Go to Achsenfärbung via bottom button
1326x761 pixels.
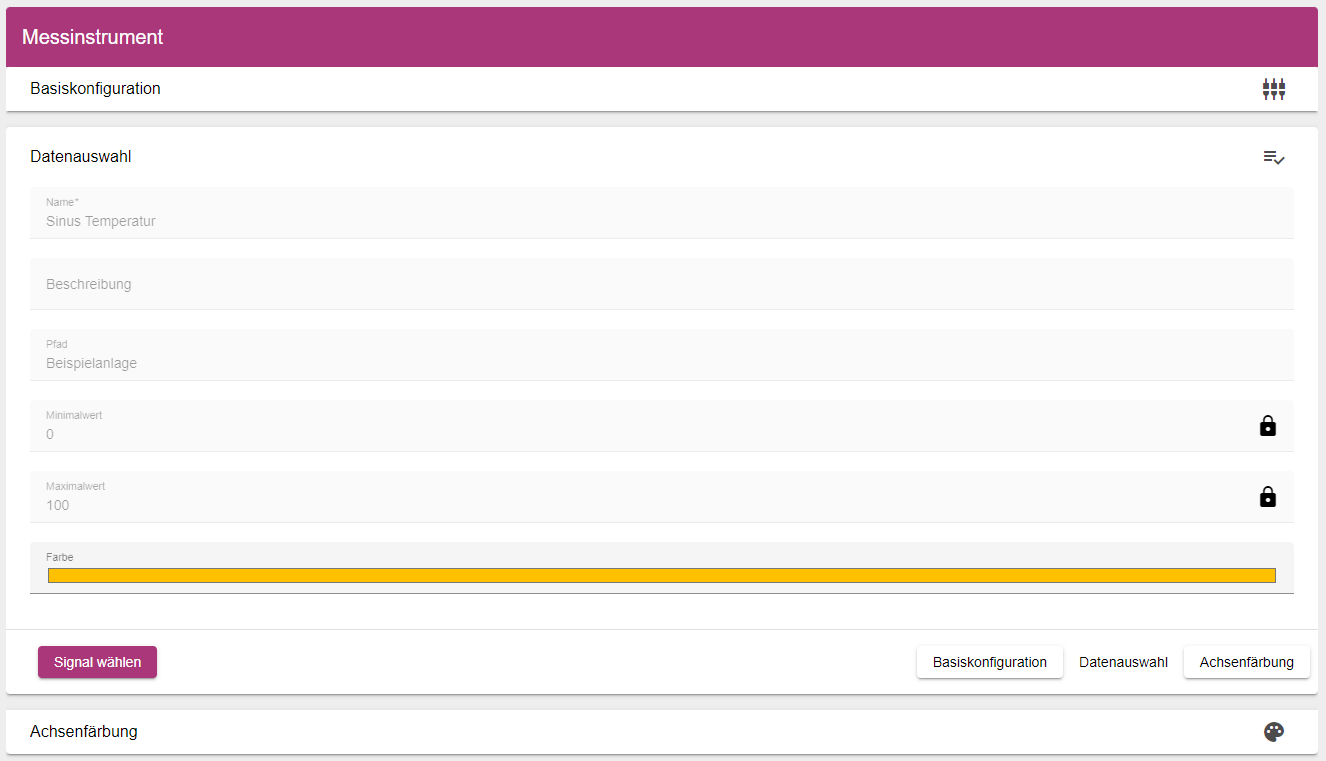point(1246,662)
